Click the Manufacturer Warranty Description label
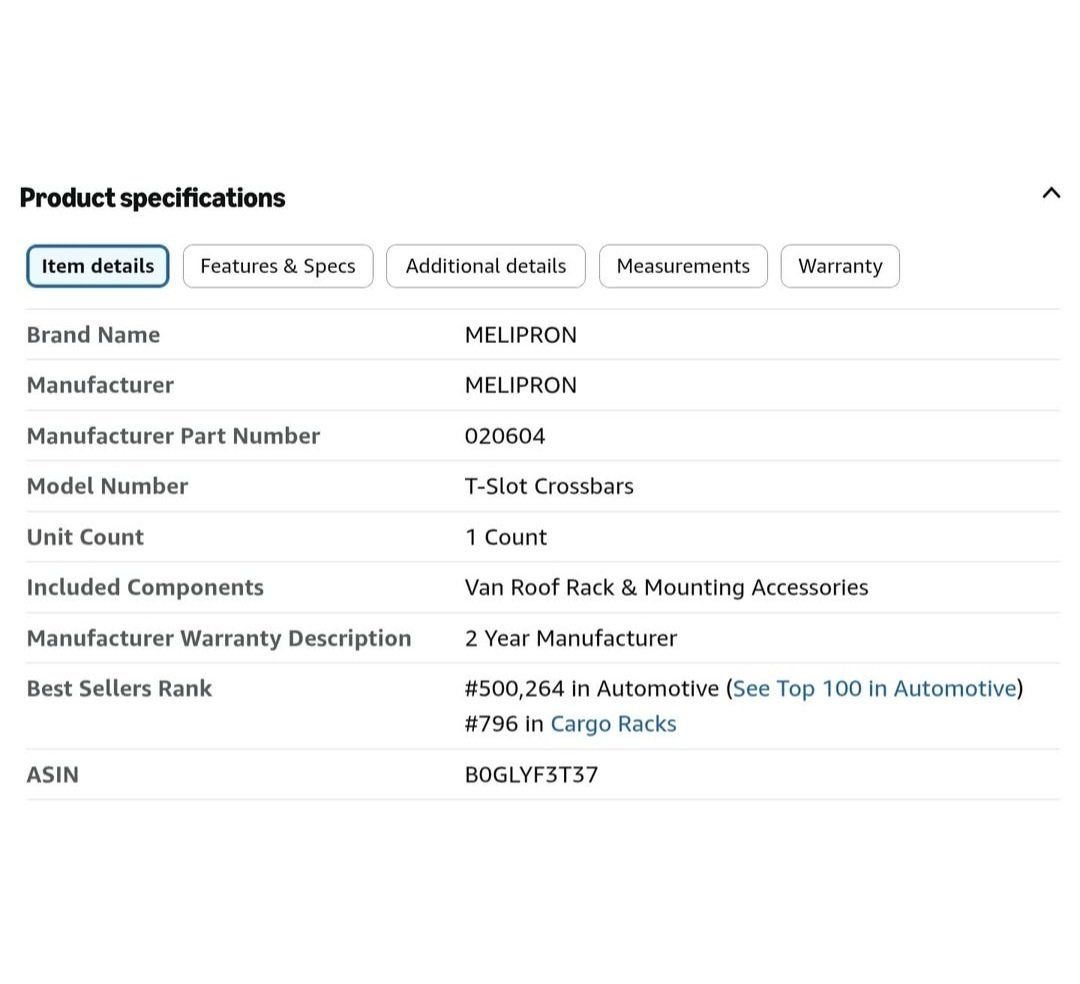1080x984 pixels. (219, 638)
